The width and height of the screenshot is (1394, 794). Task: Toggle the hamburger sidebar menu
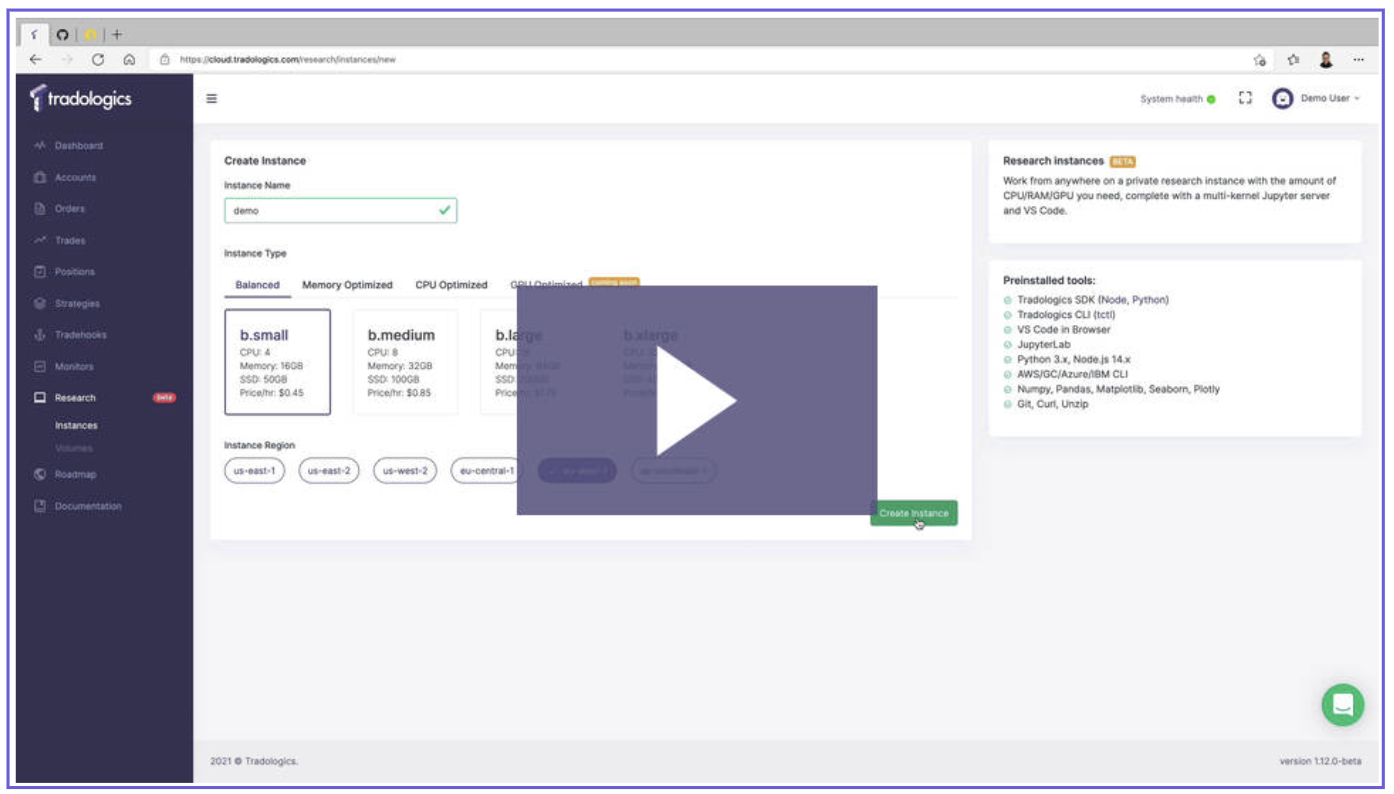(212, 99)
